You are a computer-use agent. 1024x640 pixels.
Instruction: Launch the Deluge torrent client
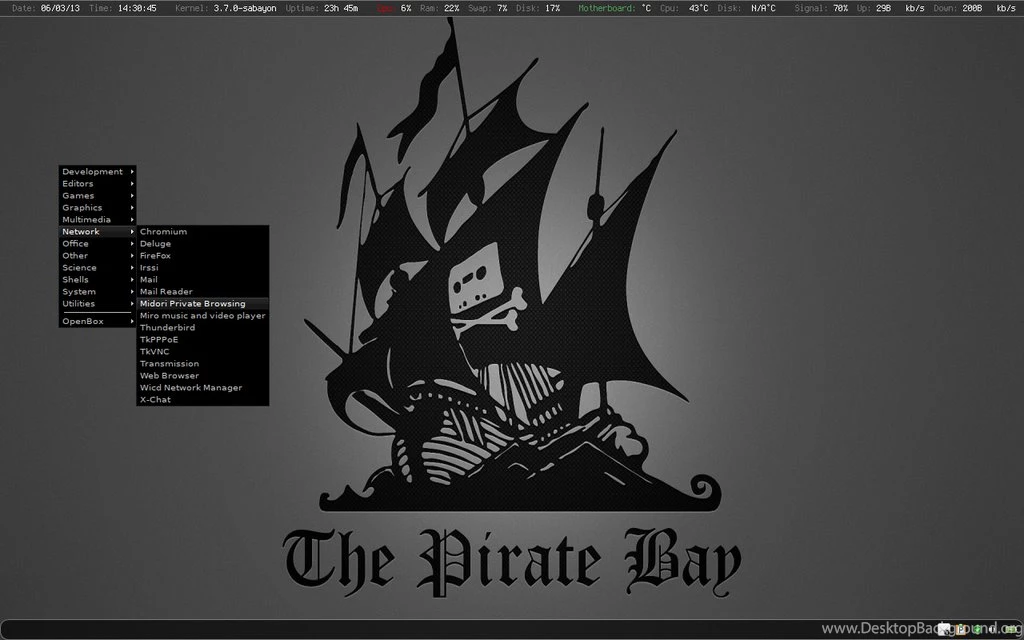[156, 243]
